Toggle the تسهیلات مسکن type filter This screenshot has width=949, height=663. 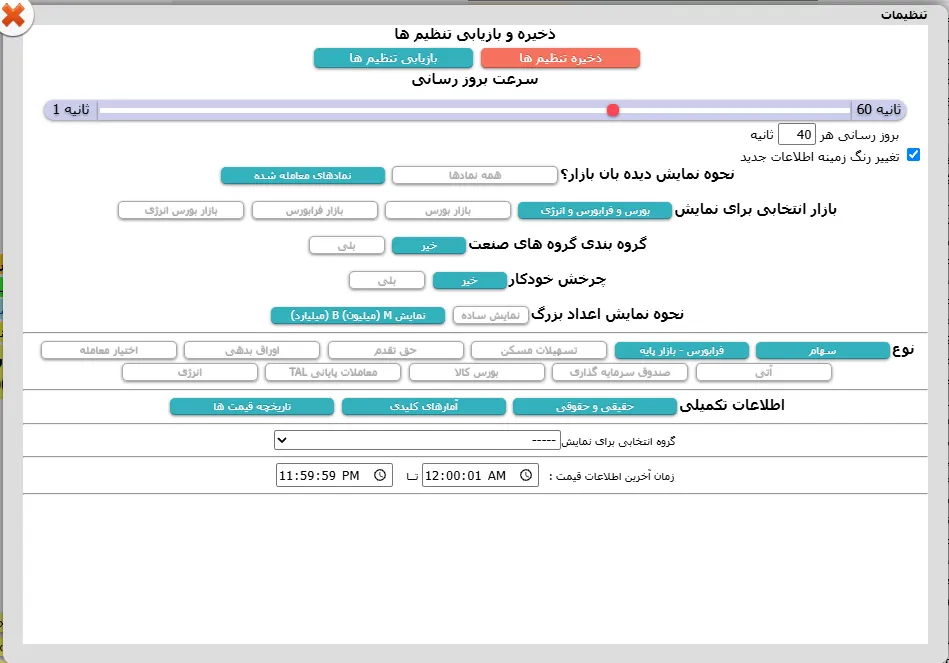click(539, 351)
